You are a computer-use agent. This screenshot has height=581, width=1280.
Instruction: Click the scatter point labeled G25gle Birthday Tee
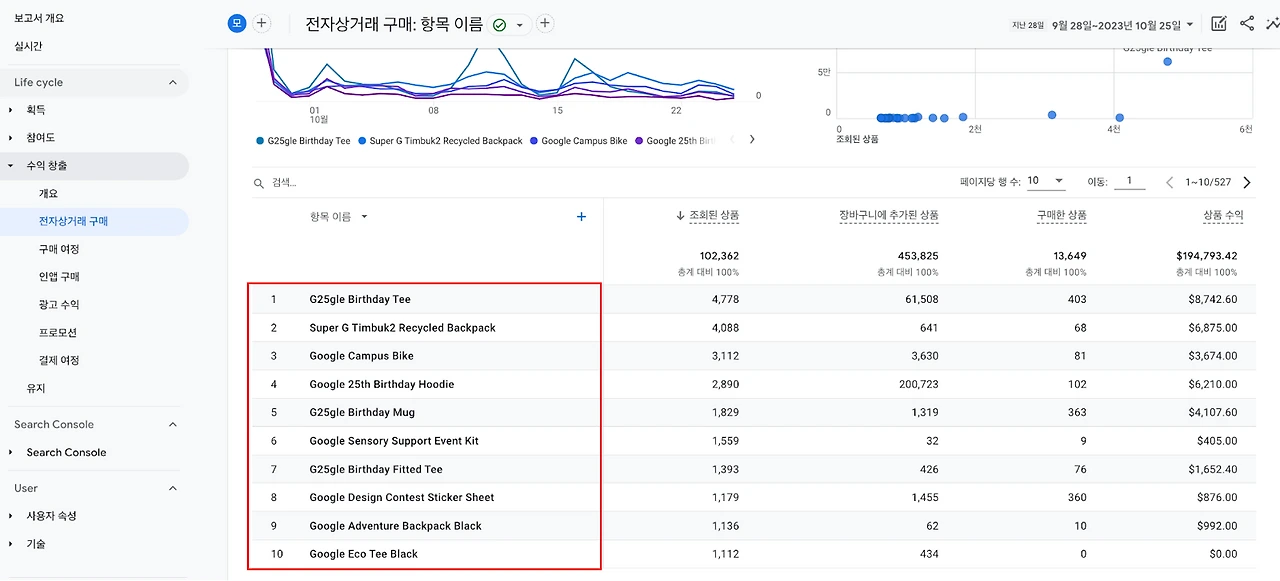[x=1167, y=62]
